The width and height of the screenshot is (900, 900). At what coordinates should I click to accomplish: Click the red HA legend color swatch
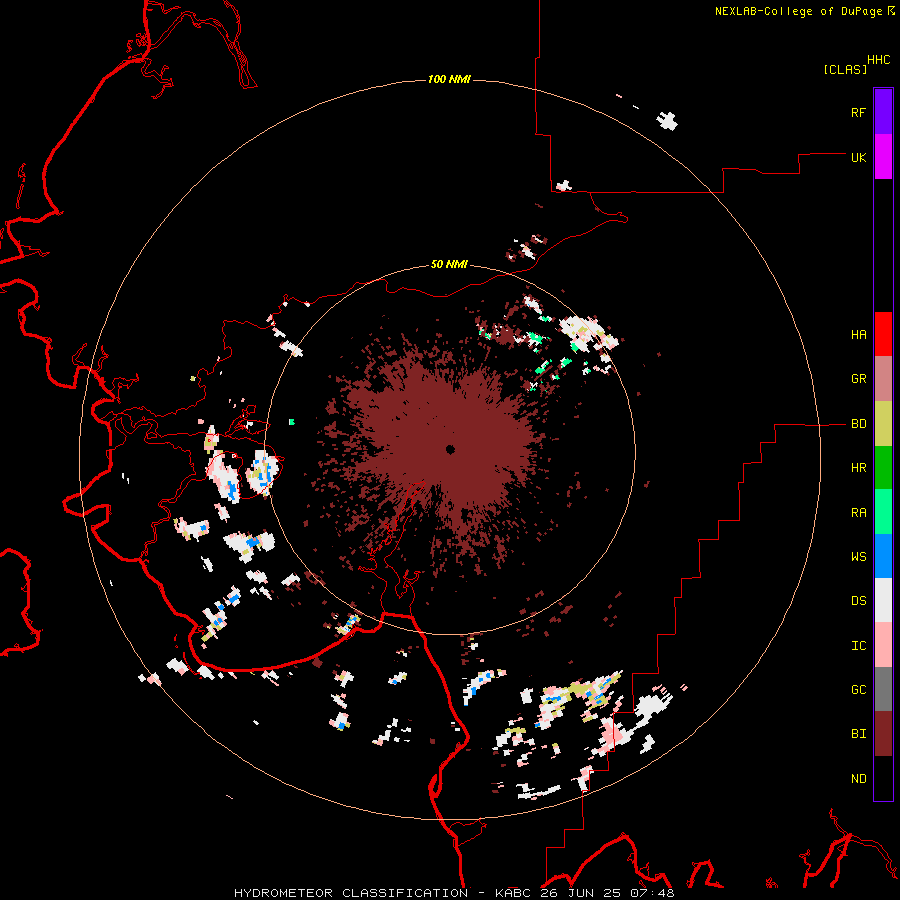(x=883, y=334)
